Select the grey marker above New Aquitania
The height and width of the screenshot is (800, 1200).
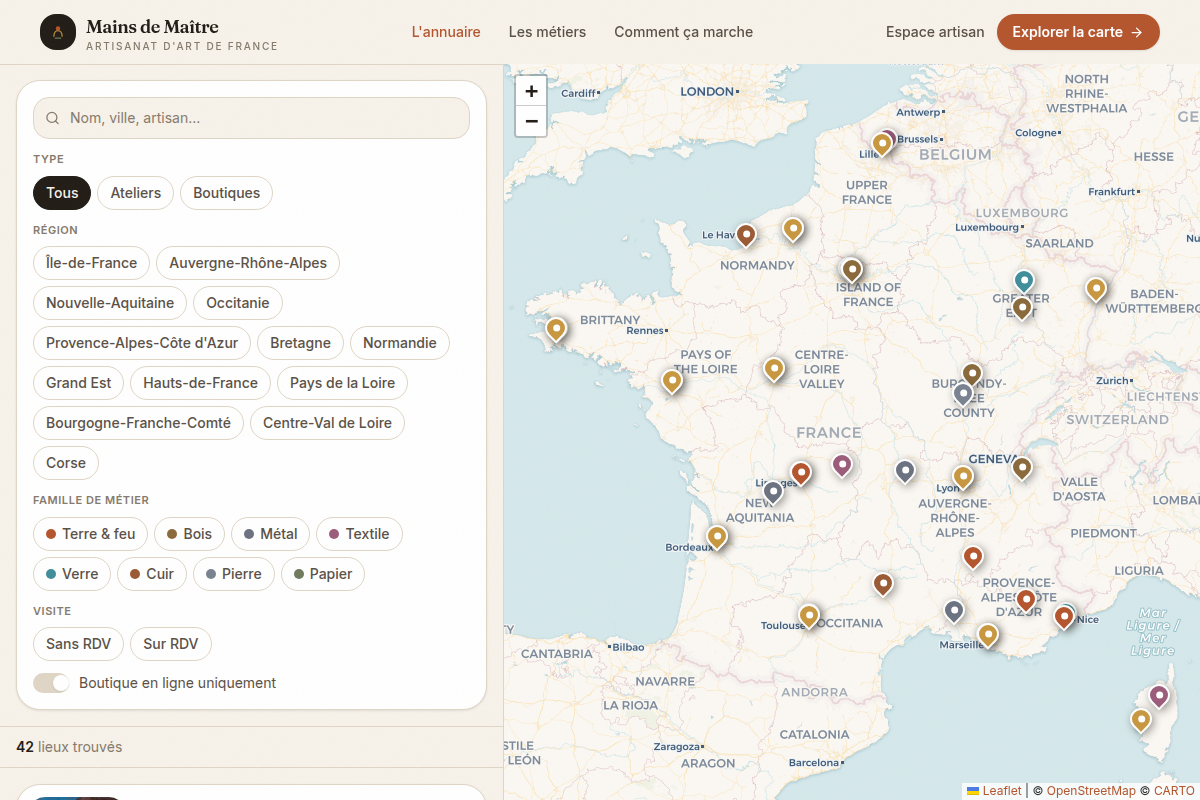[x=773, y=493]
